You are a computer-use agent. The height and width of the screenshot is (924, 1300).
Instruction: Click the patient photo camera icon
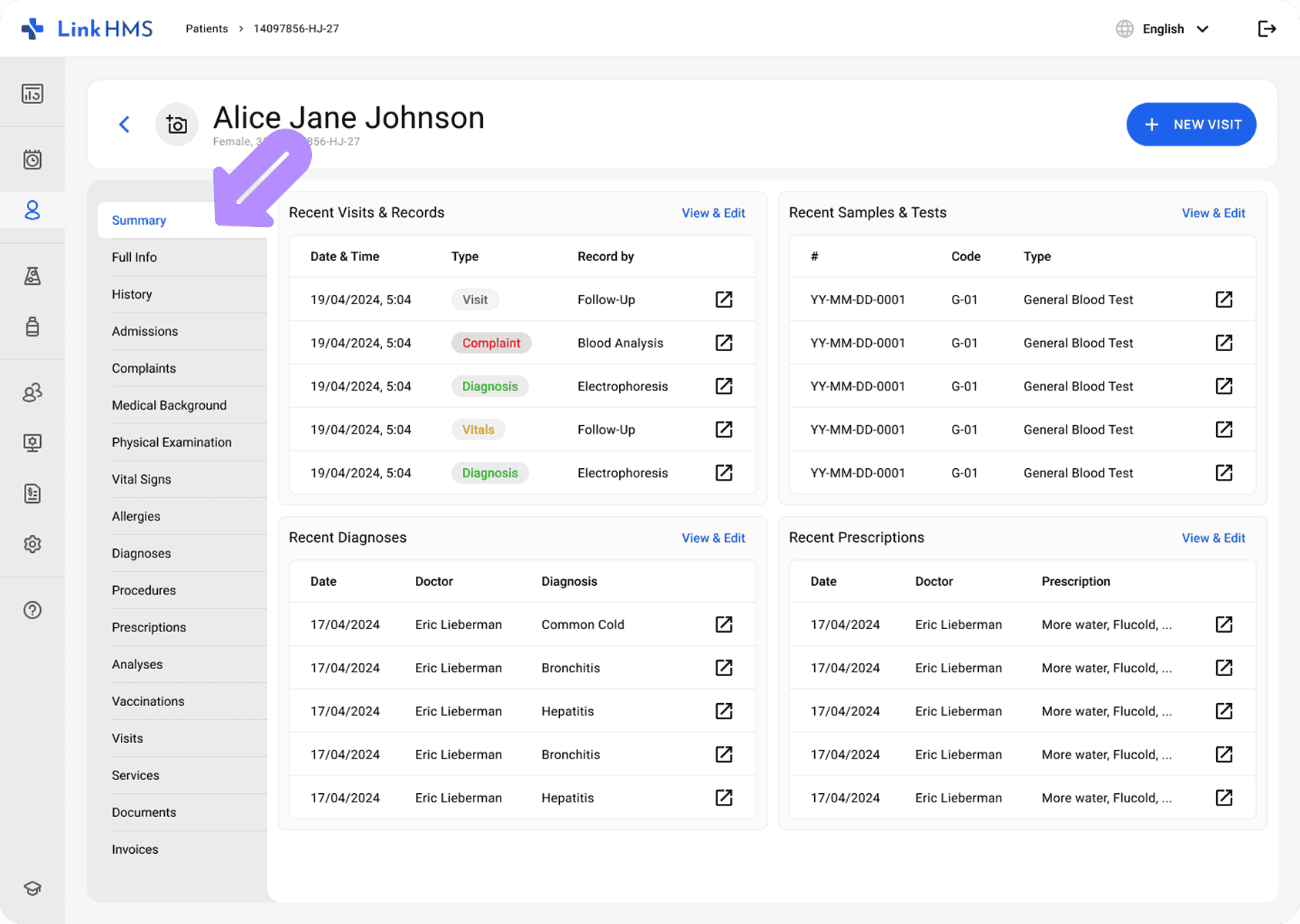(x=176, y=124)
